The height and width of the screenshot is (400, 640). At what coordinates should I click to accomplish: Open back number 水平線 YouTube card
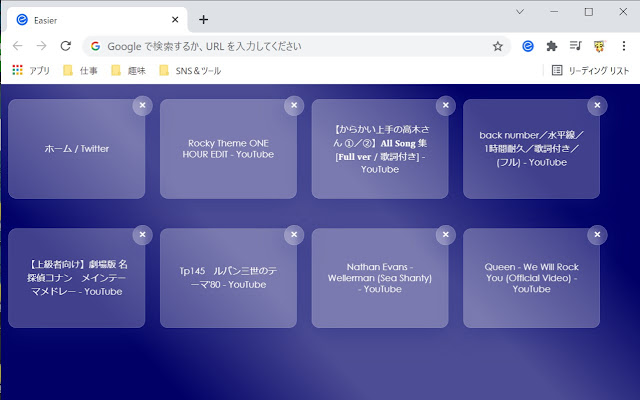(531, 149)
